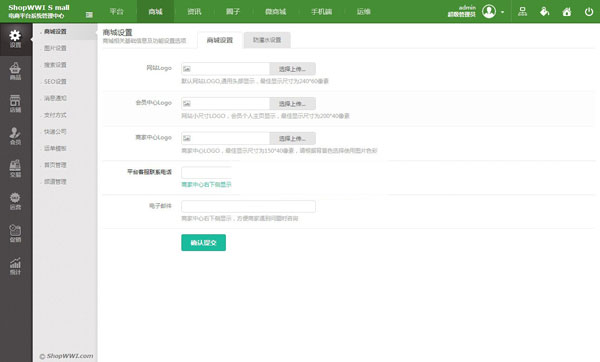Image resolution: width=600 pixels, height=362 pixels.
Task: Switch to the 平台 top menu
Action: tap(117, 11)
